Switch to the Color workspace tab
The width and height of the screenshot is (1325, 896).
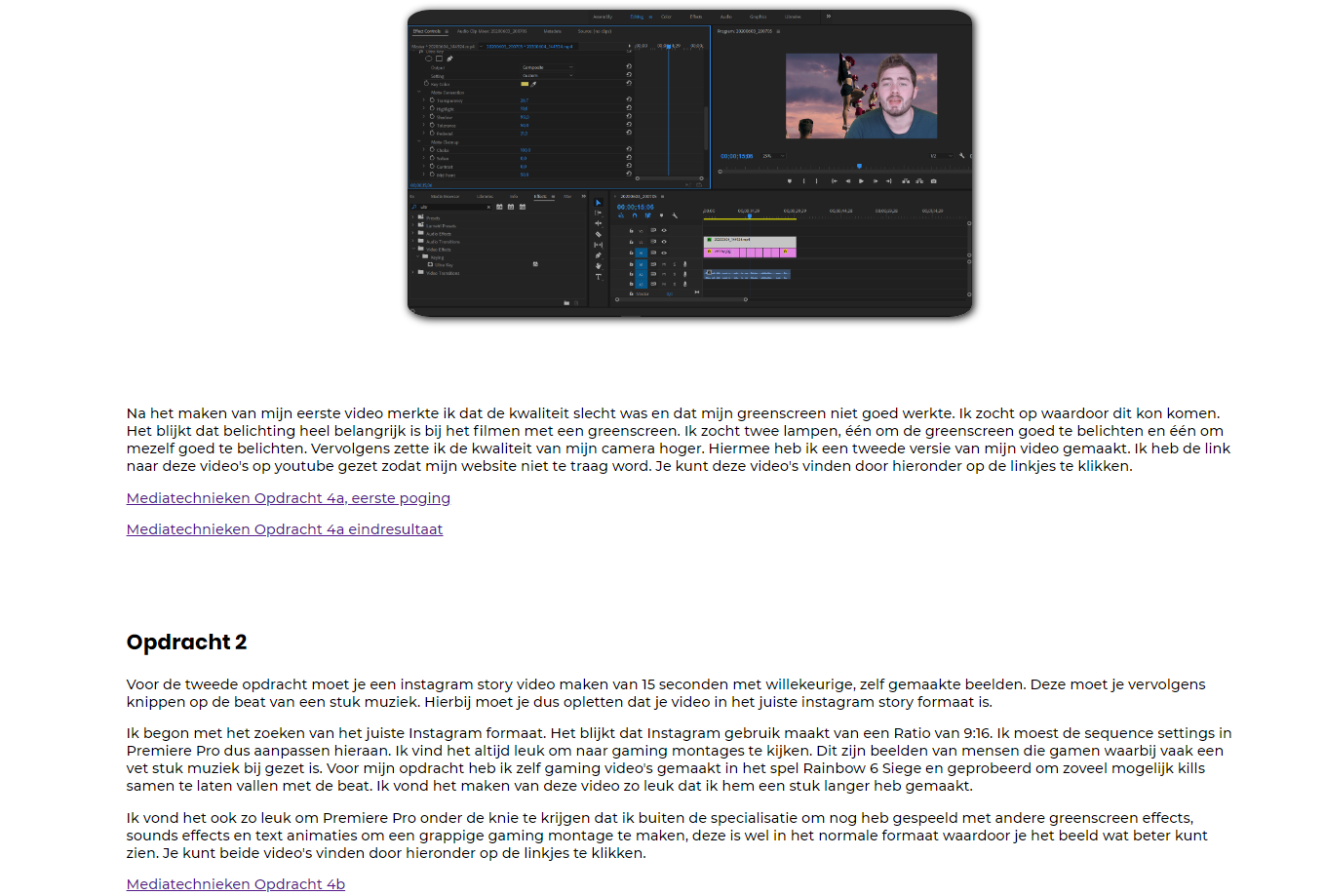point(666,17)
